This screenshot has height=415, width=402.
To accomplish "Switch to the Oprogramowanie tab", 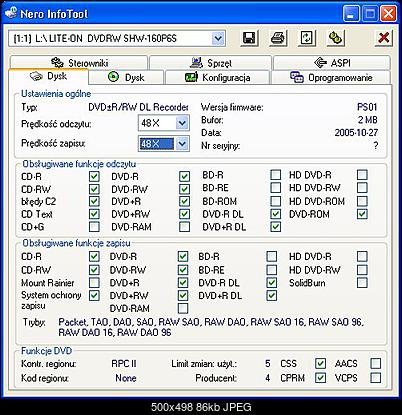I will pos(331,78).
